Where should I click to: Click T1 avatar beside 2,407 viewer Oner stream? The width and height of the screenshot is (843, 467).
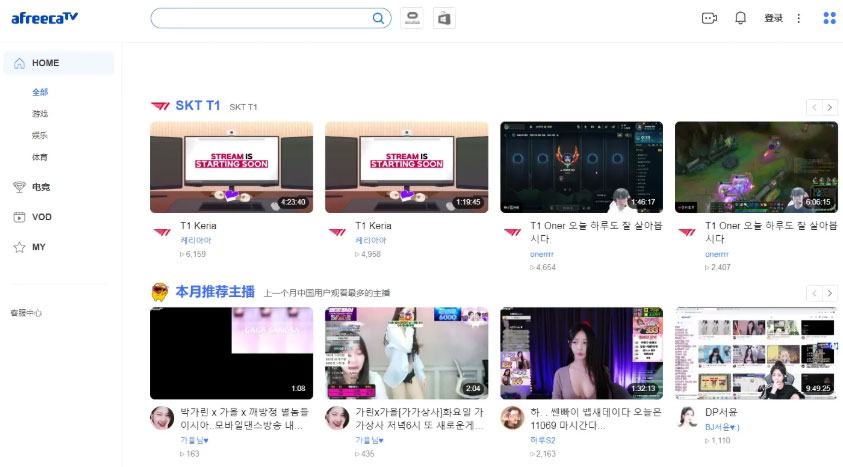coord(687,232)
